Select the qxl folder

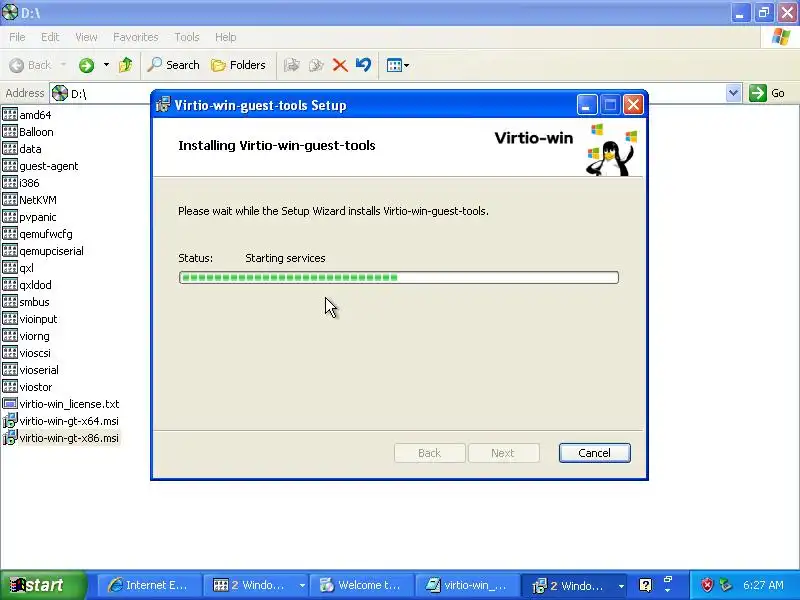point(18,268)
